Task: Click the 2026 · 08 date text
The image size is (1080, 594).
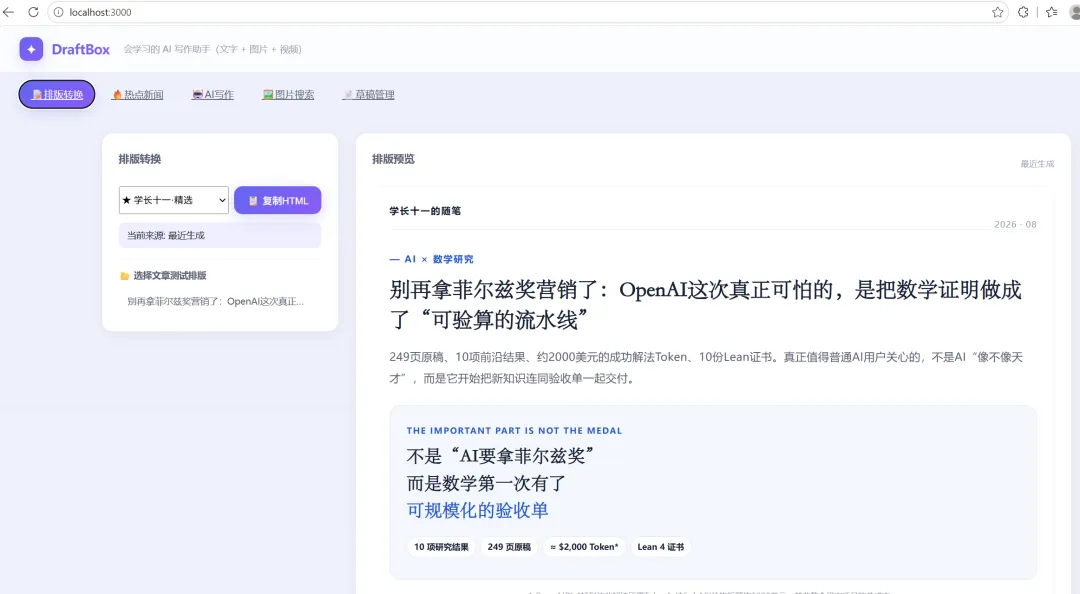Action: point(1015,225)
